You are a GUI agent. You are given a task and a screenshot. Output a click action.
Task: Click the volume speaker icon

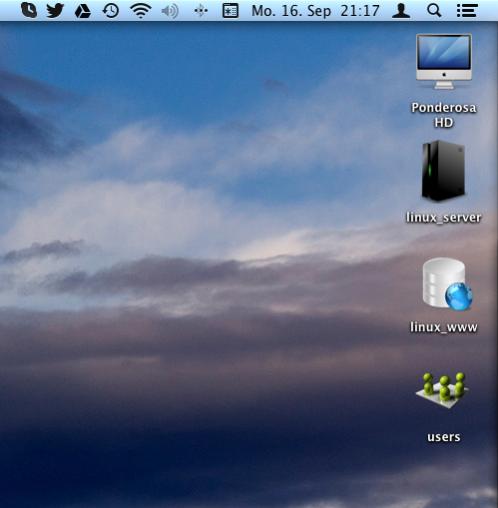[170, 11]
